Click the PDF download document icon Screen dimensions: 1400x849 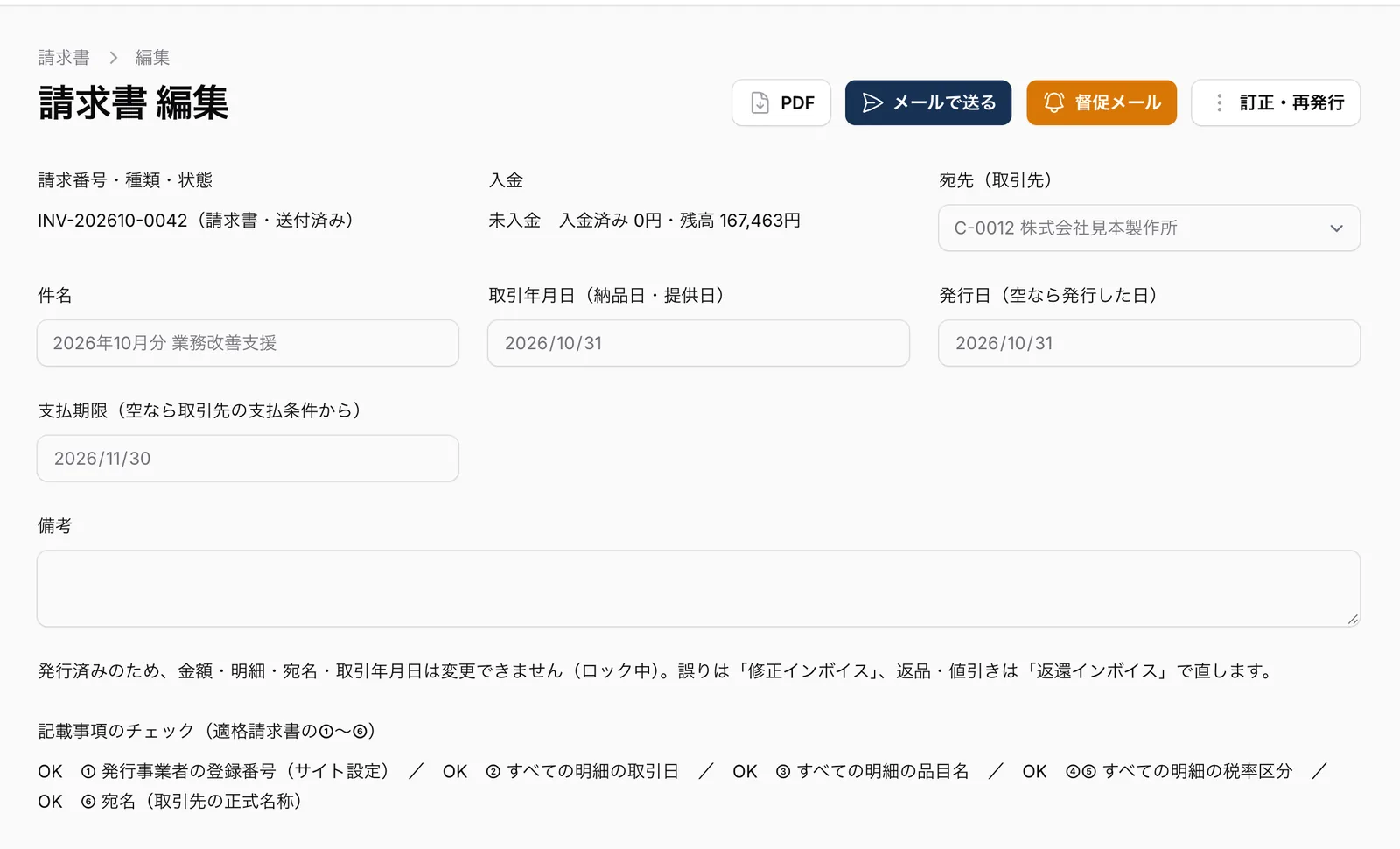760,103
